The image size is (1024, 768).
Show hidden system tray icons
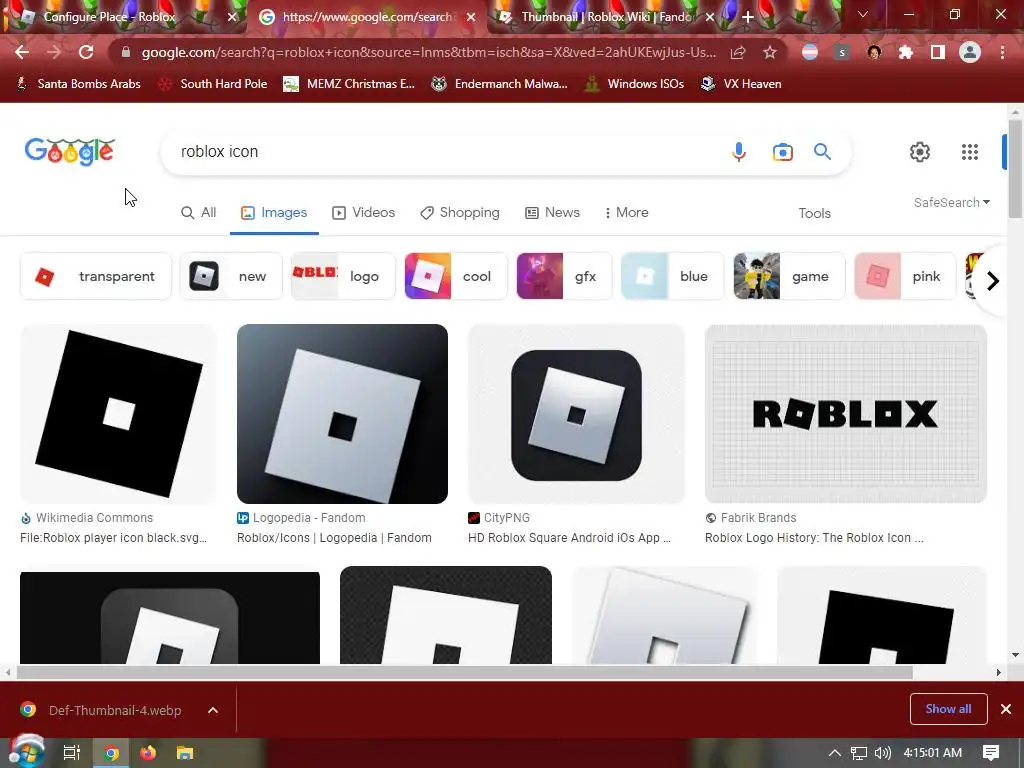coord(835,753)
